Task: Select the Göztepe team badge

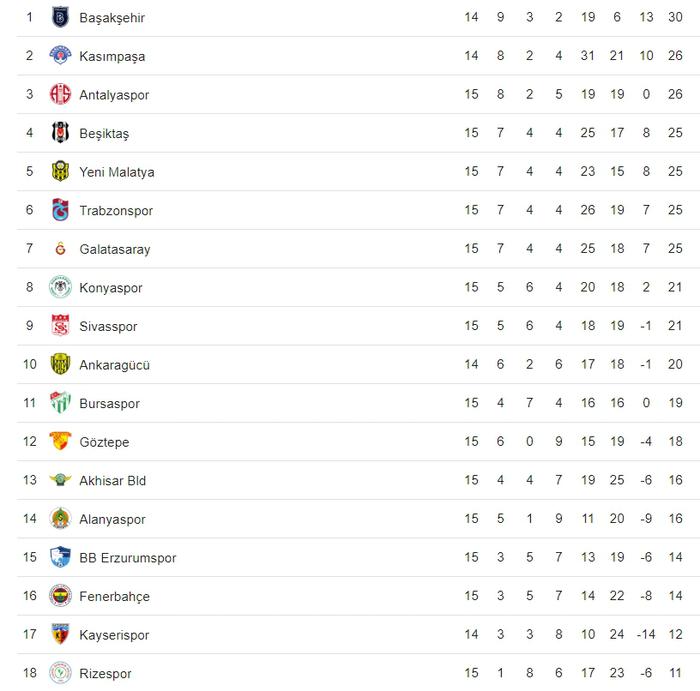Action: 60,441
